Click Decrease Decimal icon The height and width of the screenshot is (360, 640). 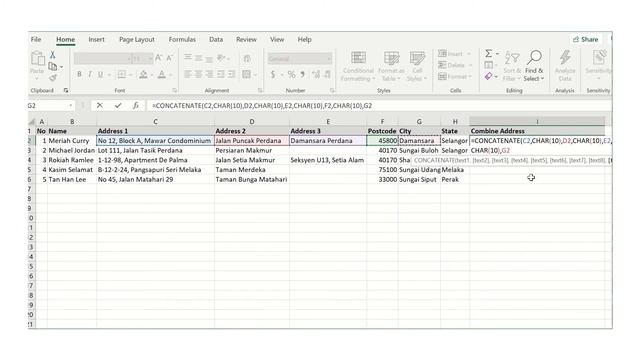(327, 75)
